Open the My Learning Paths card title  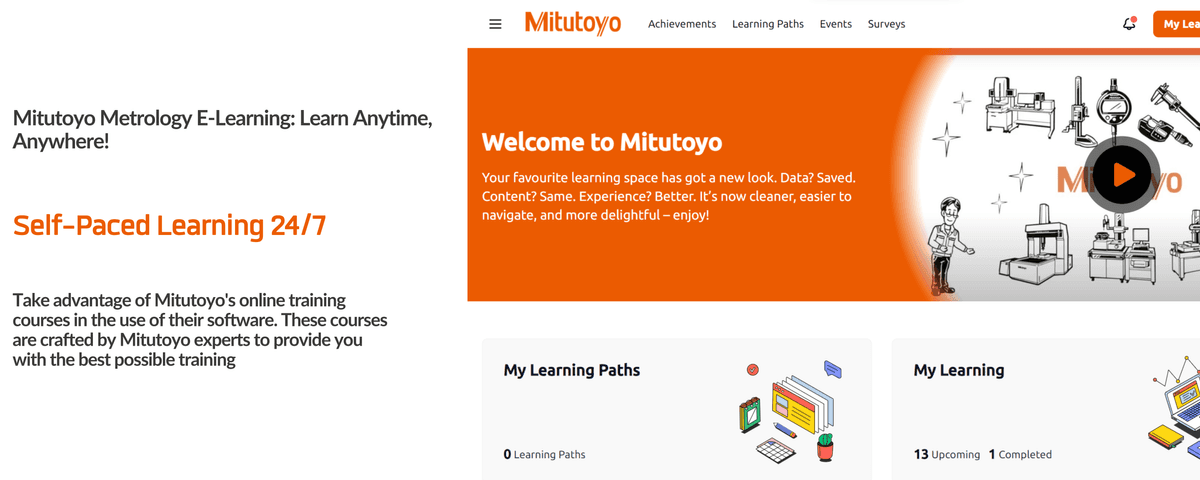point(571,370)
